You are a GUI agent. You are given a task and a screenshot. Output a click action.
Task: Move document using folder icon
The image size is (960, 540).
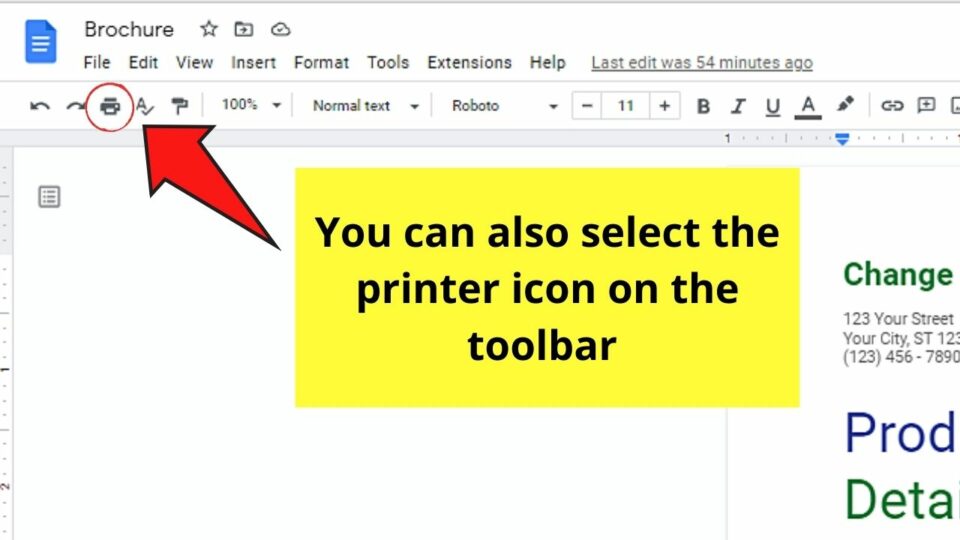244,29
